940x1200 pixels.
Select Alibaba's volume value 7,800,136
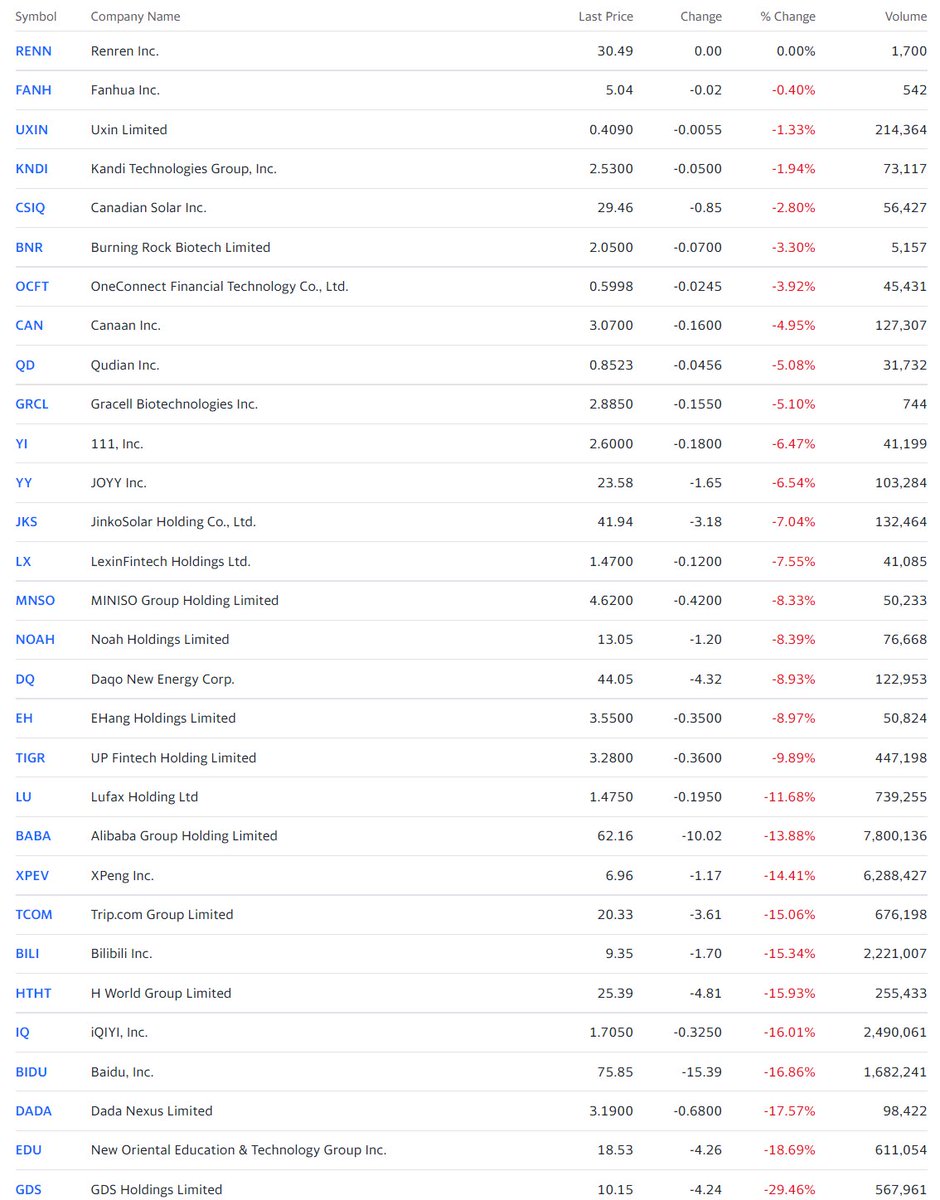coord(895,835)
